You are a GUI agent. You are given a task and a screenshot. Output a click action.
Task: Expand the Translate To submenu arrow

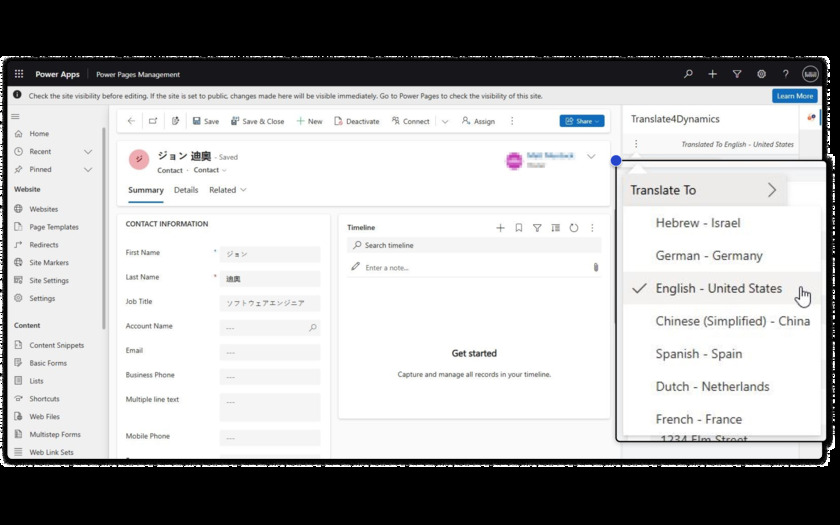(x=771, y=190)
